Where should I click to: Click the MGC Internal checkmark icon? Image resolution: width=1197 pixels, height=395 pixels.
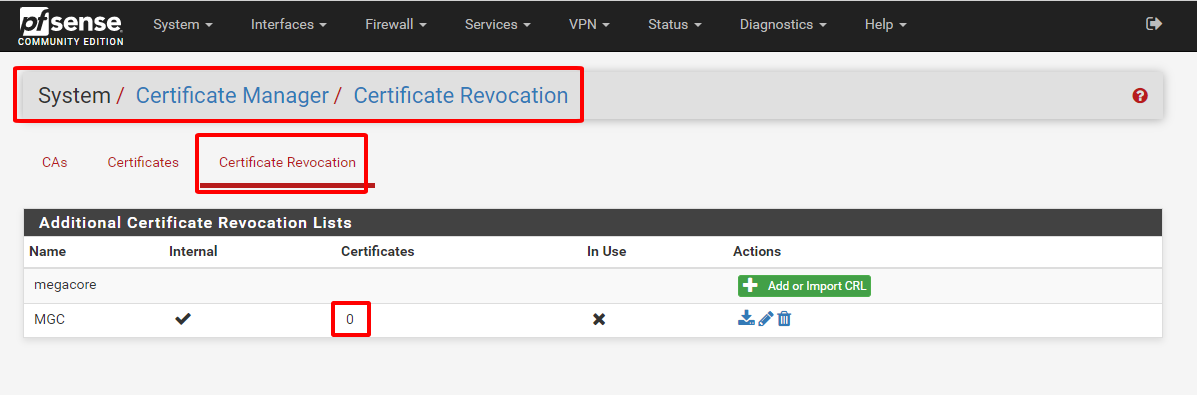pyautogui.click(x=183, y=319)
